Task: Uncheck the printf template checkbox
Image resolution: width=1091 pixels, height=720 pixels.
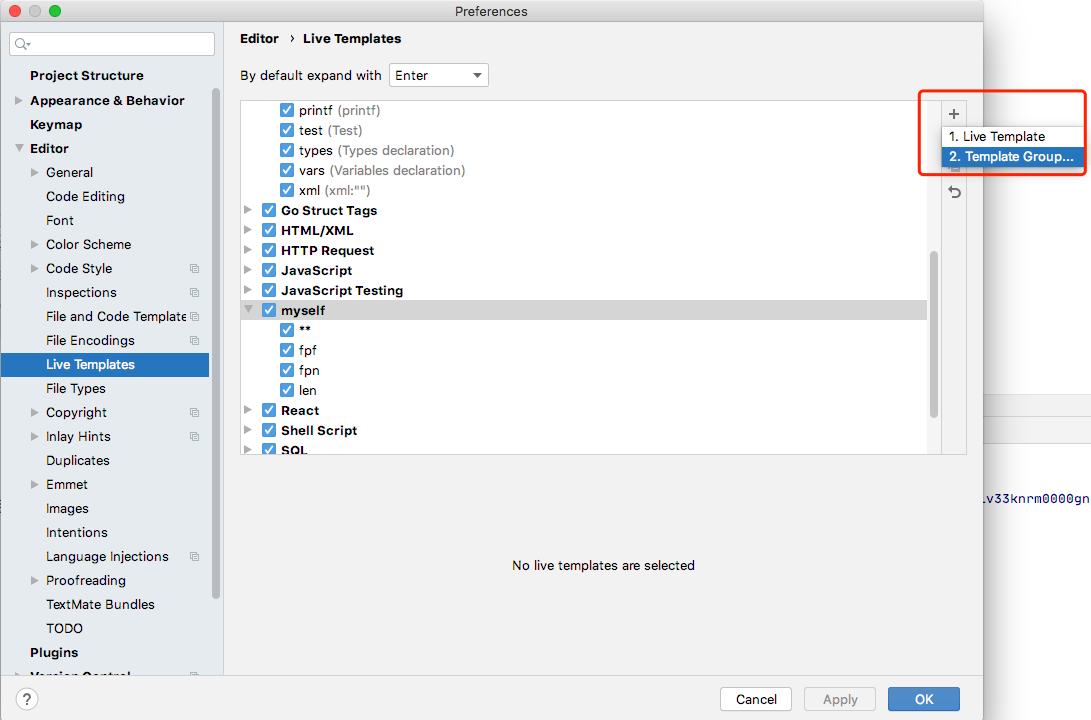Action: [x=287, y=110]
